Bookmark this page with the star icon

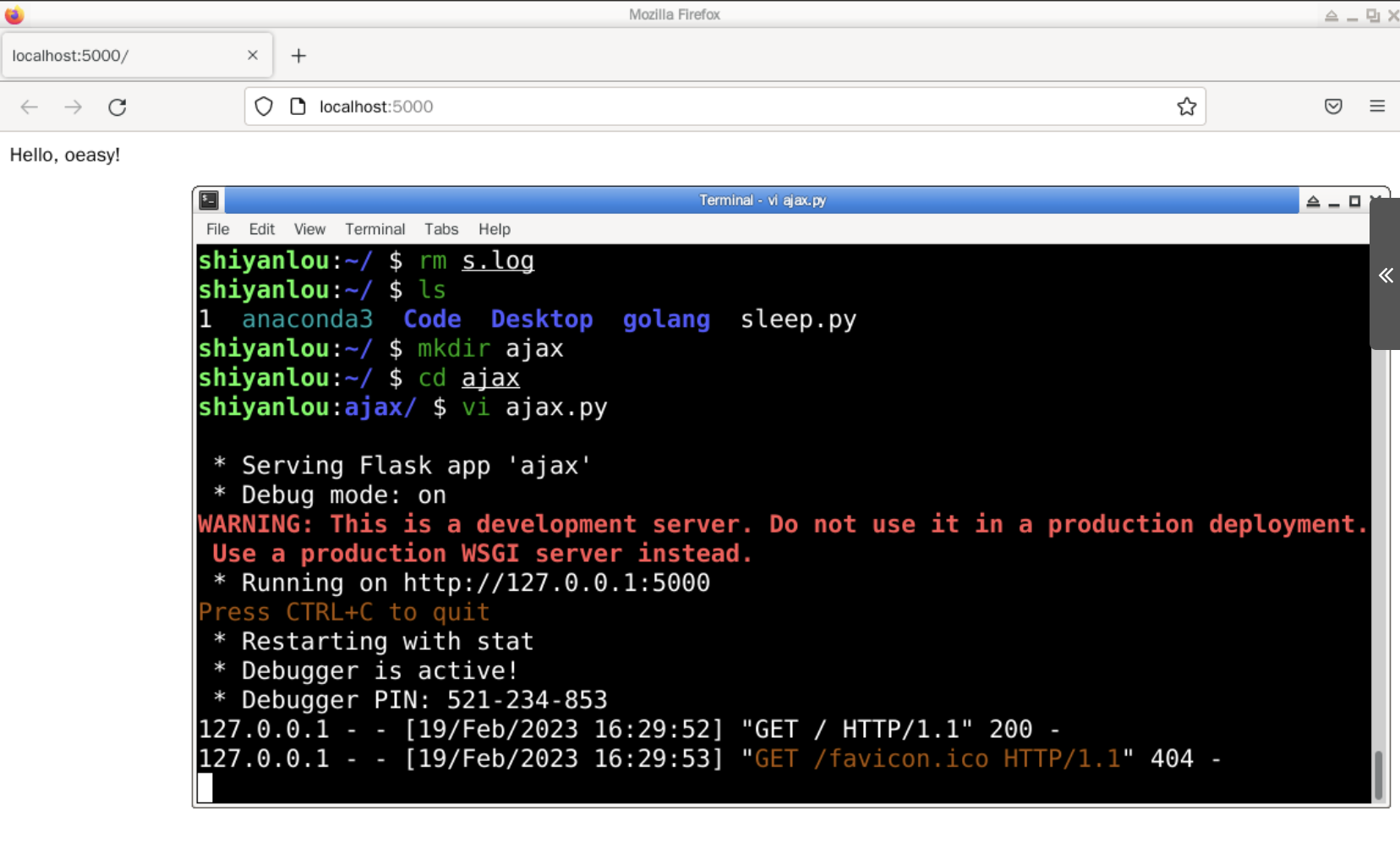pos(1186,107)
